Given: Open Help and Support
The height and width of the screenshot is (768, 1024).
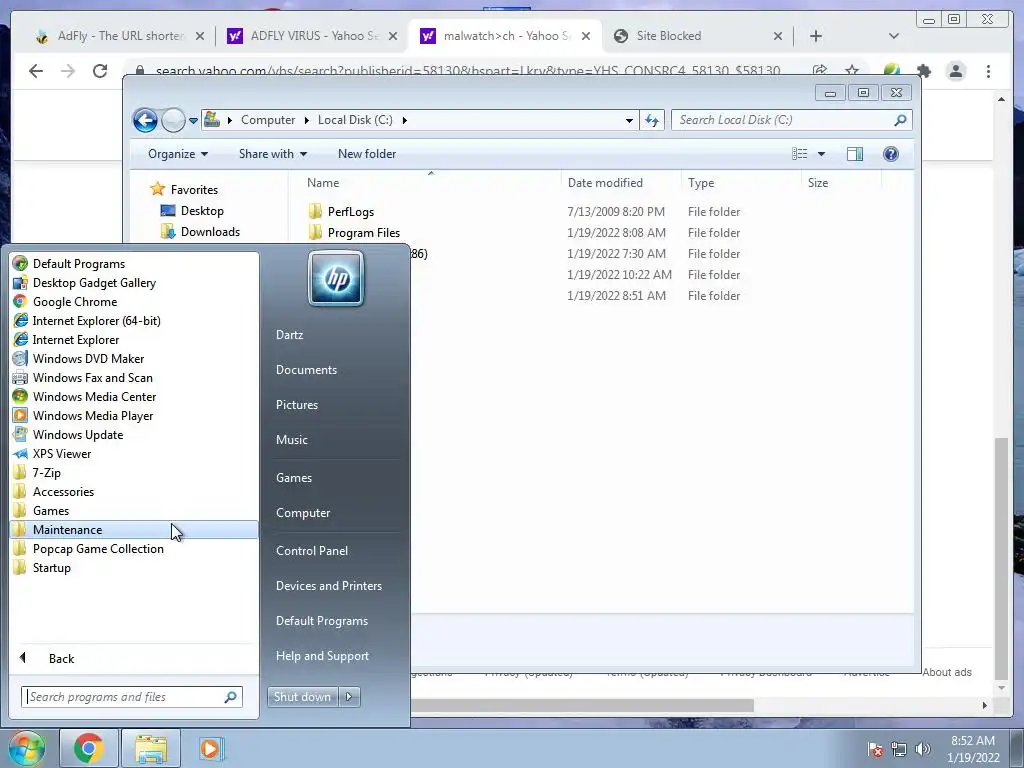Looking at the screenshot, I should 322,656.
